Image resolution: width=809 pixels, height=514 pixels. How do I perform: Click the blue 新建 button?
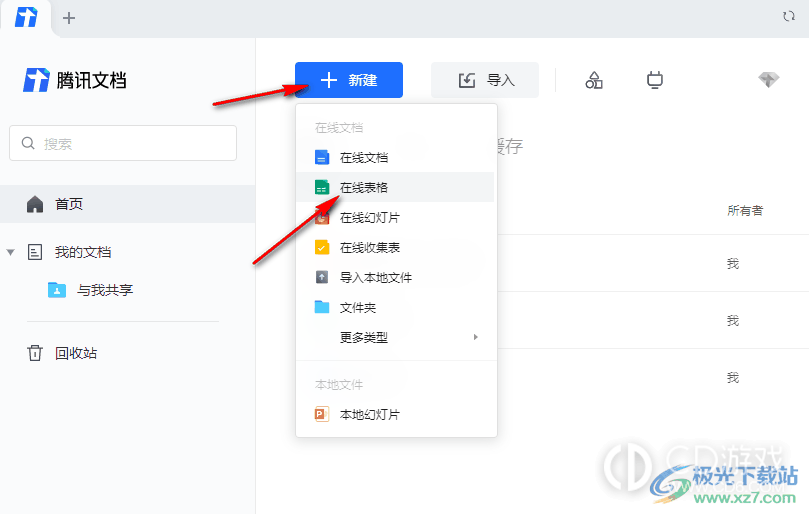[349, 80]
